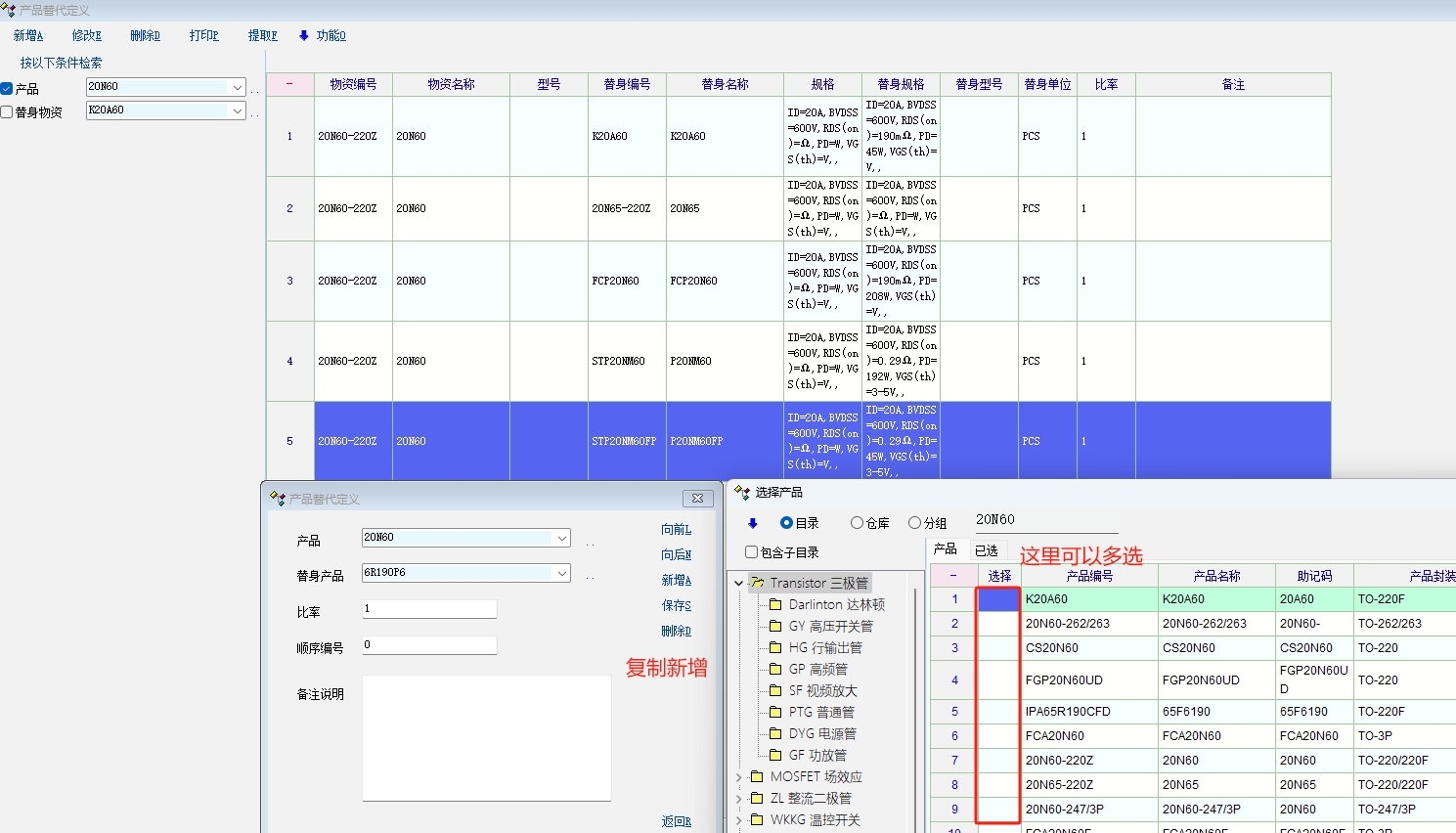This screenshot has width=1456, height=833.
Task: Click the MOSFET 场效应 folder icon
Action: (757, 776)
